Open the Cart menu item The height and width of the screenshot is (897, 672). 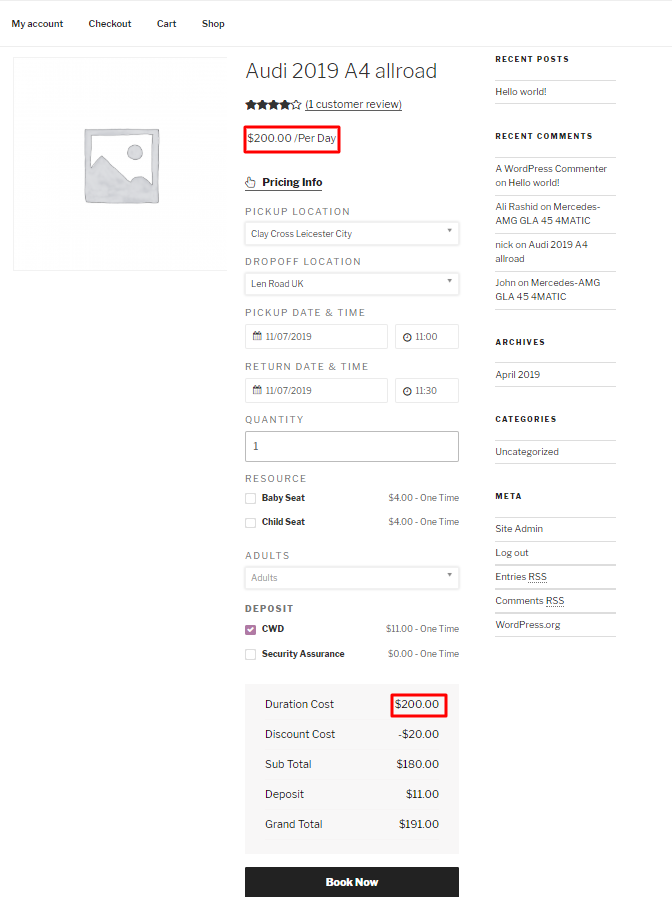tap(166, 23)
